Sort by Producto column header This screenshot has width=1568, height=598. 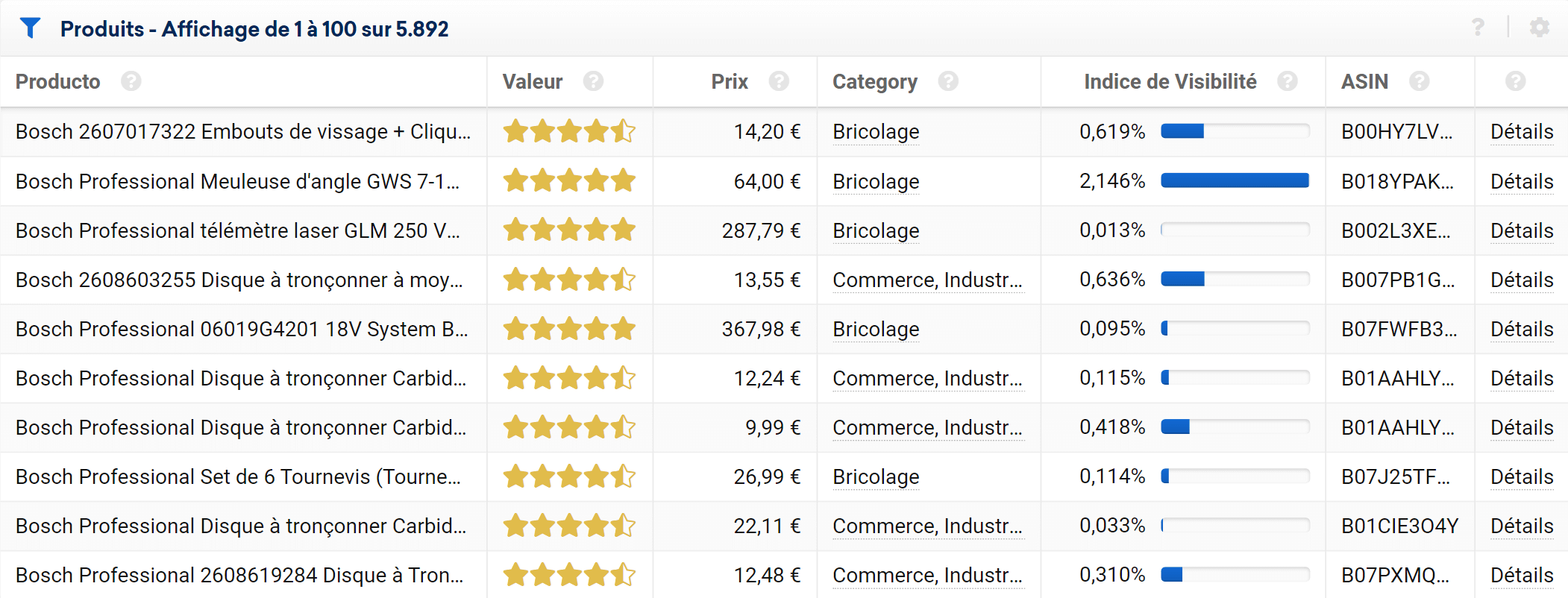click(58, 81)
